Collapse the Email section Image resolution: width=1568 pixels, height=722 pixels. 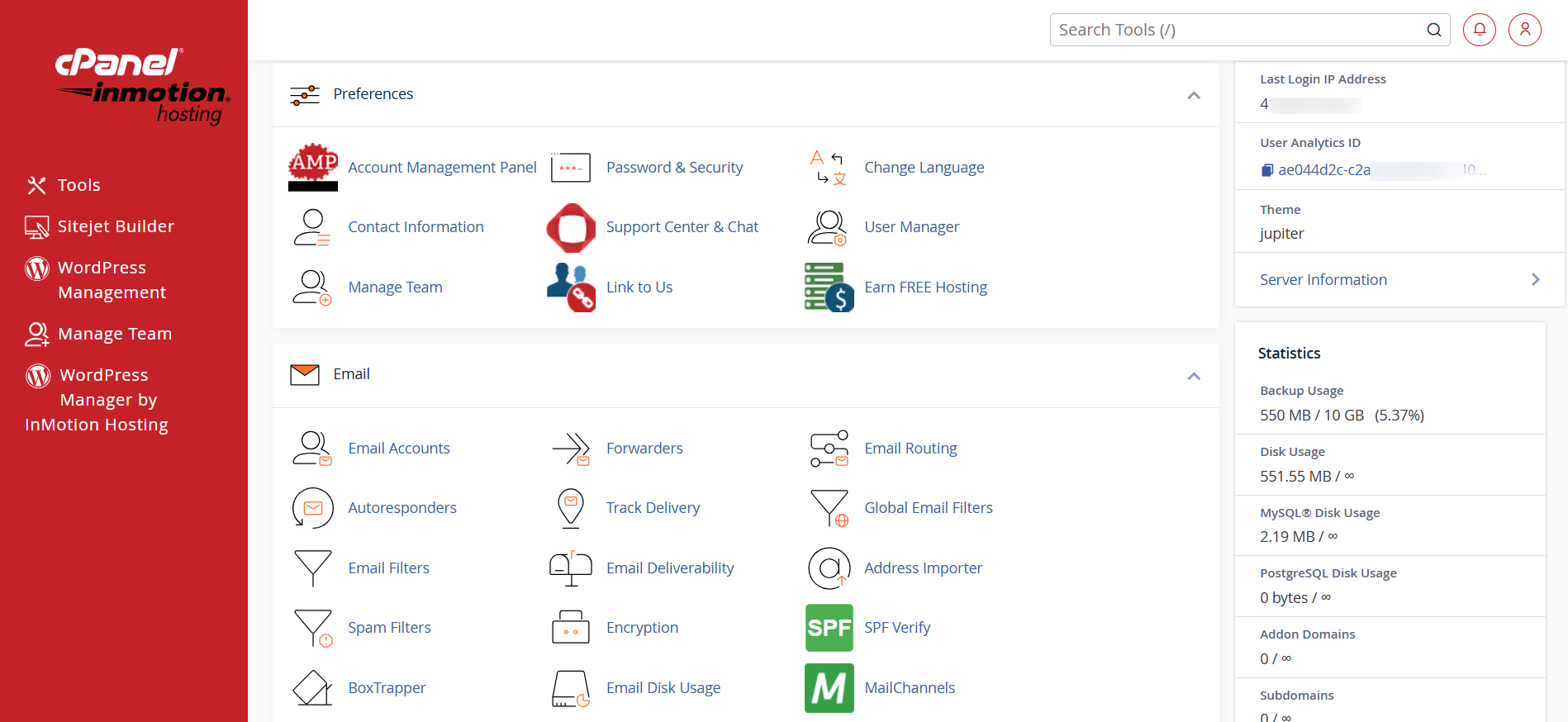pos(1194,377)
